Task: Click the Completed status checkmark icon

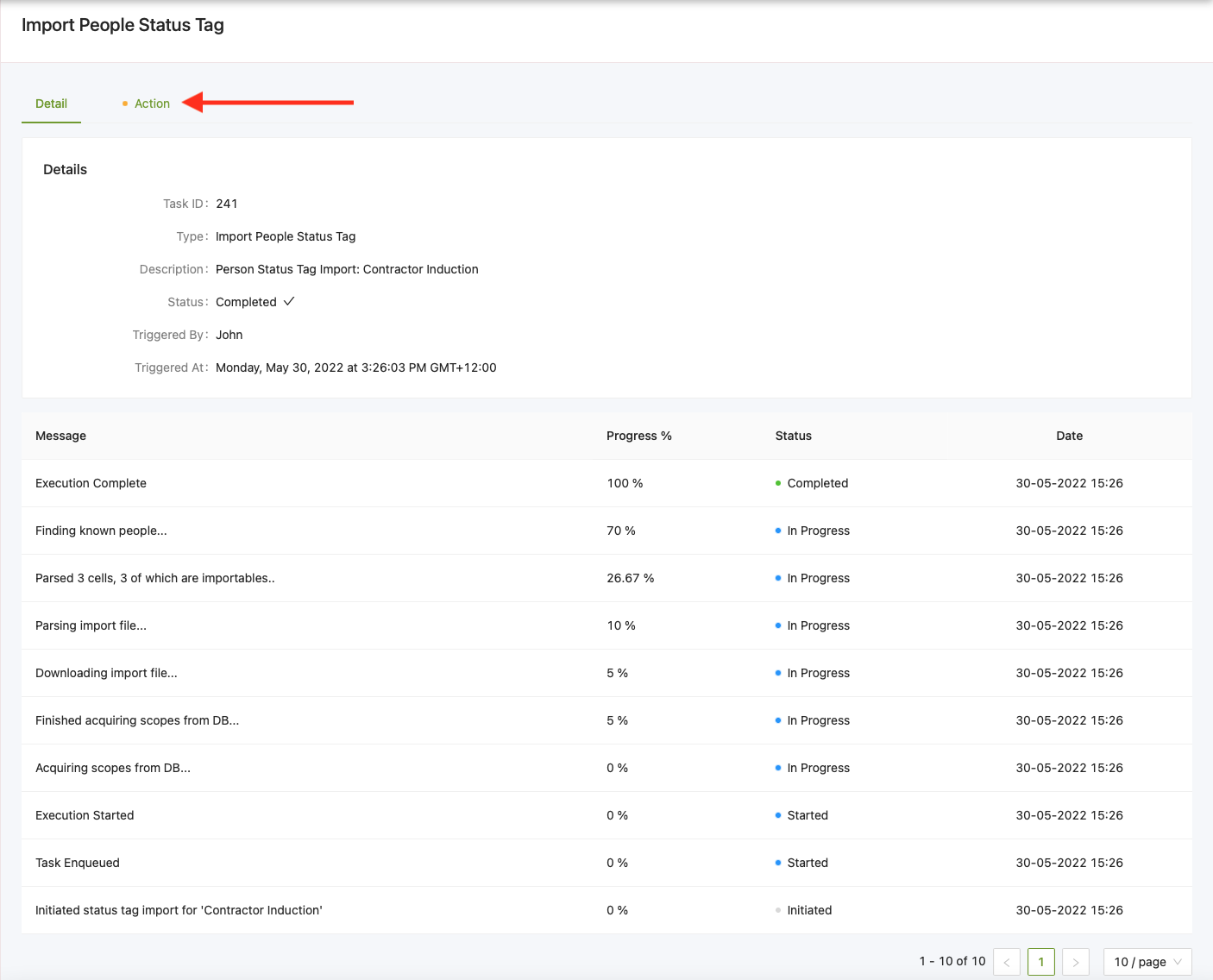Action: [289, 301]
